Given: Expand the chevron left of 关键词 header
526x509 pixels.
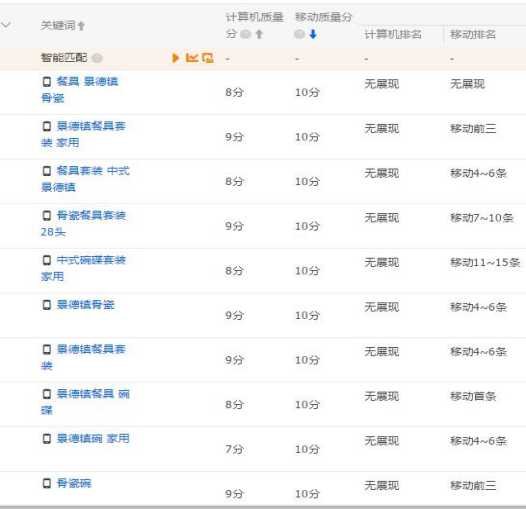Looking at the screenshot, I should click(x=6, y=25).
